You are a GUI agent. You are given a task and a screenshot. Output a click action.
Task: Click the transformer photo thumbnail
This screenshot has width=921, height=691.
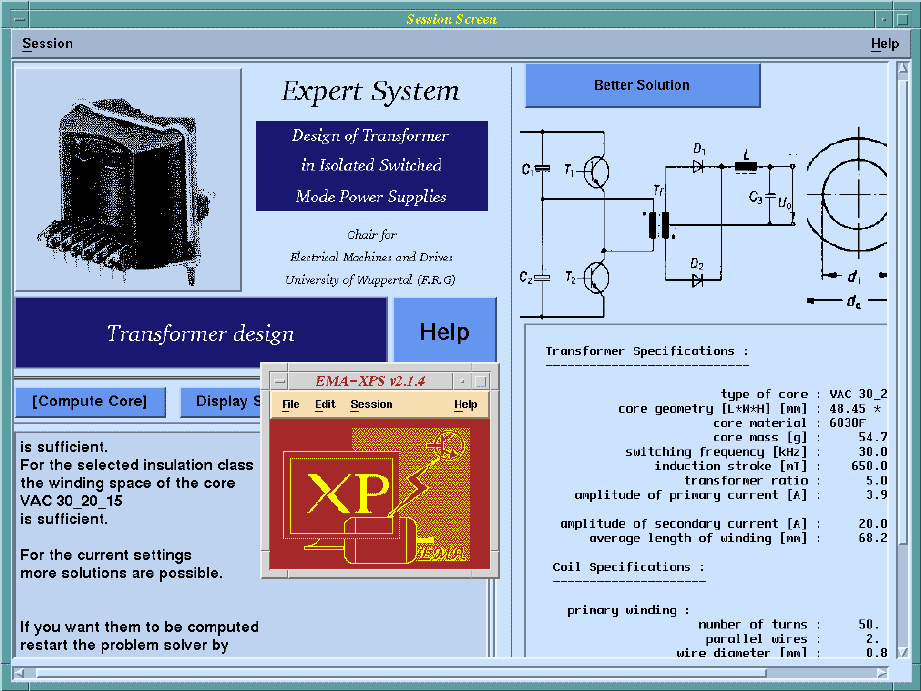pyautogui.click(x=128, y=179)
